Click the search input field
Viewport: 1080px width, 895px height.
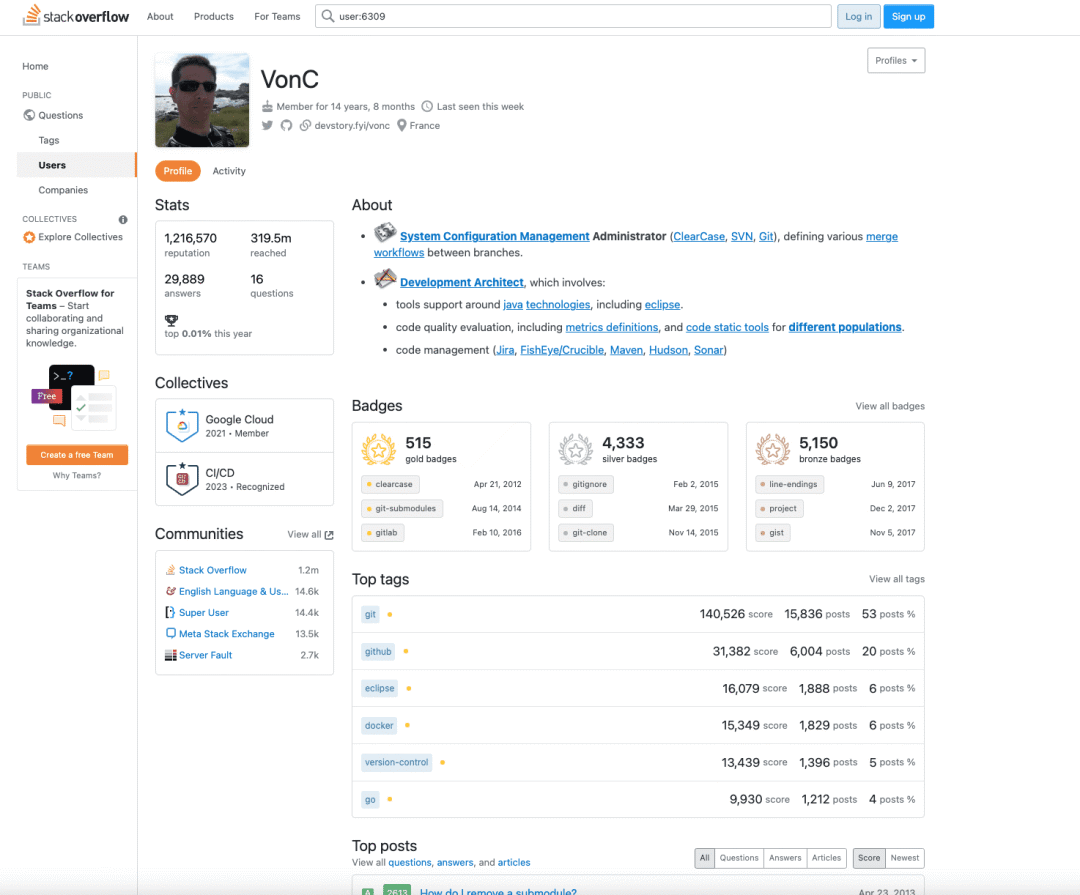(573, 16)
